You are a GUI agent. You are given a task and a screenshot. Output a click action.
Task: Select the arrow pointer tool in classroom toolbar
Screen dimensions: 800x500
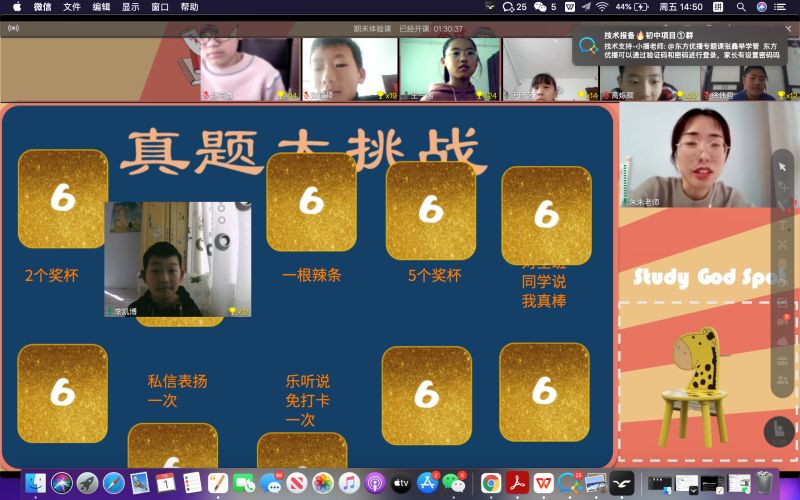[x=782, y=167]
